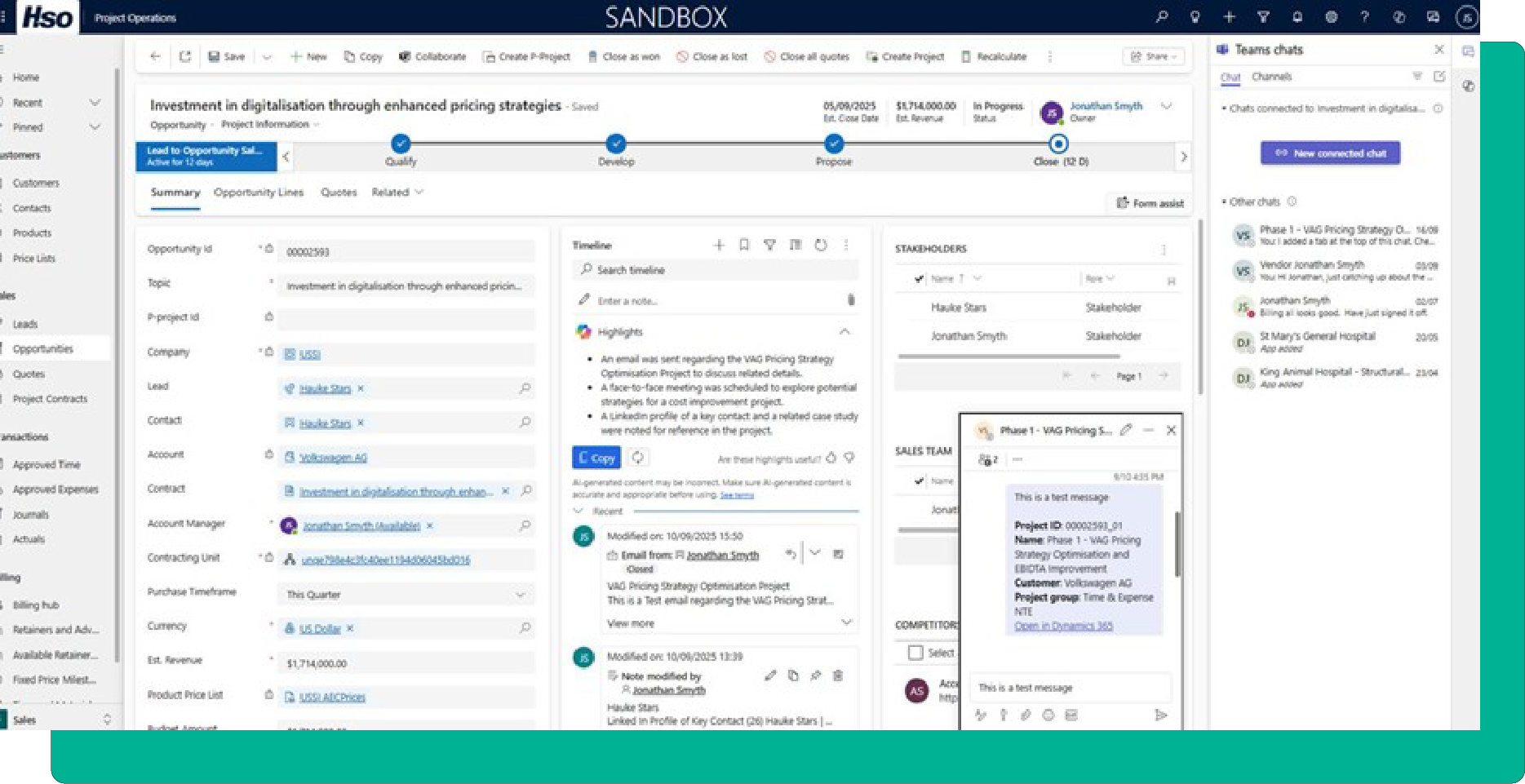Click the search magnifier icon in top bar
The image size is (1525, 784).
point(1161,17)
